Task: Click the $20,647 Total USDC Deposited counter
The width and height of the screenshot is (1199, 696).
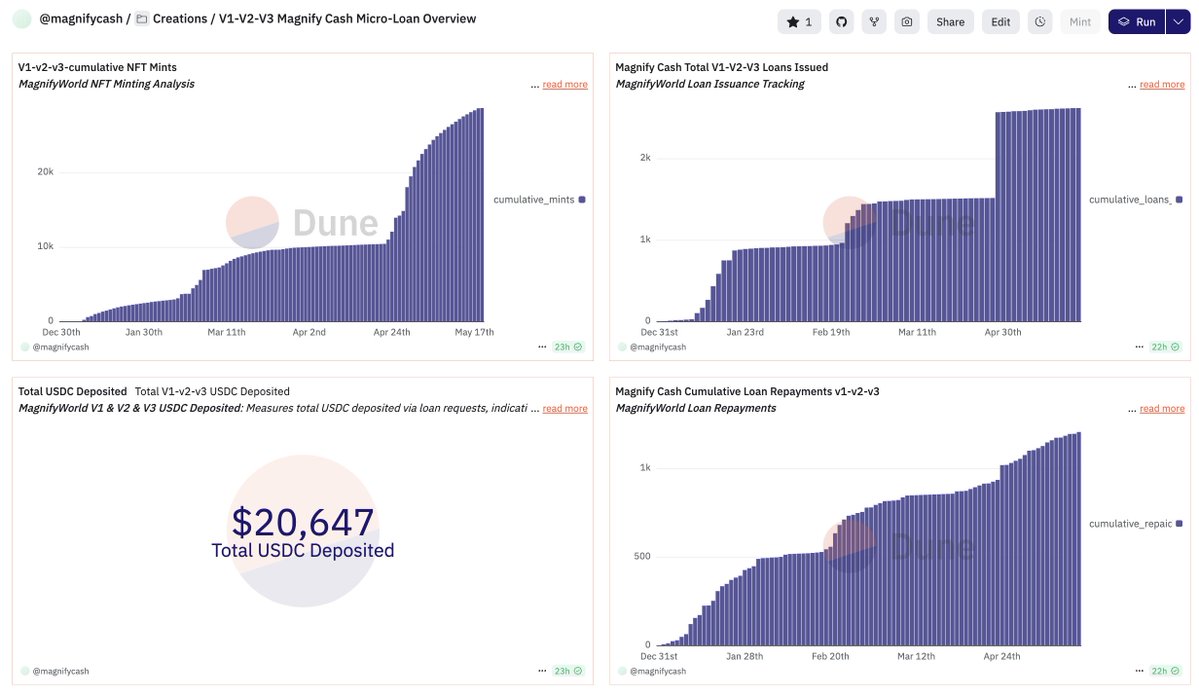Action: click(303, 532)
